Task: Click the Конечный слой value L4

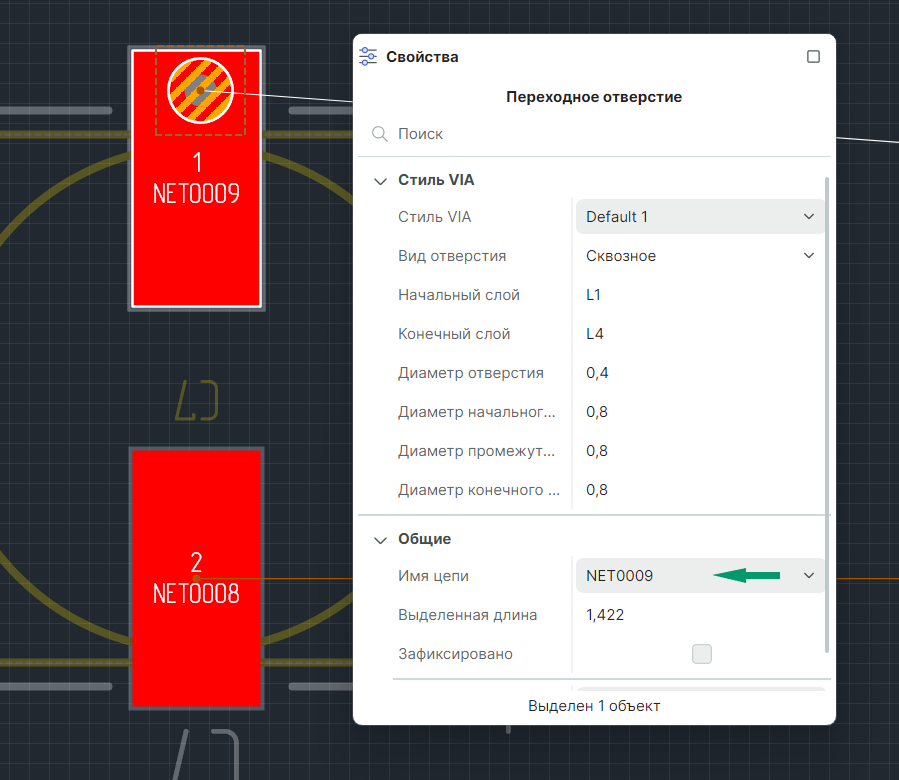Action: 595,334
